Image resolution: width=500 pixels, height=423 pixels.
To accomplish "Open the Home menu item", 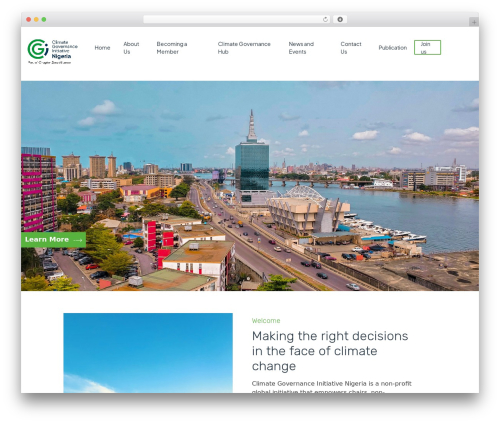I will click(102, 48).
